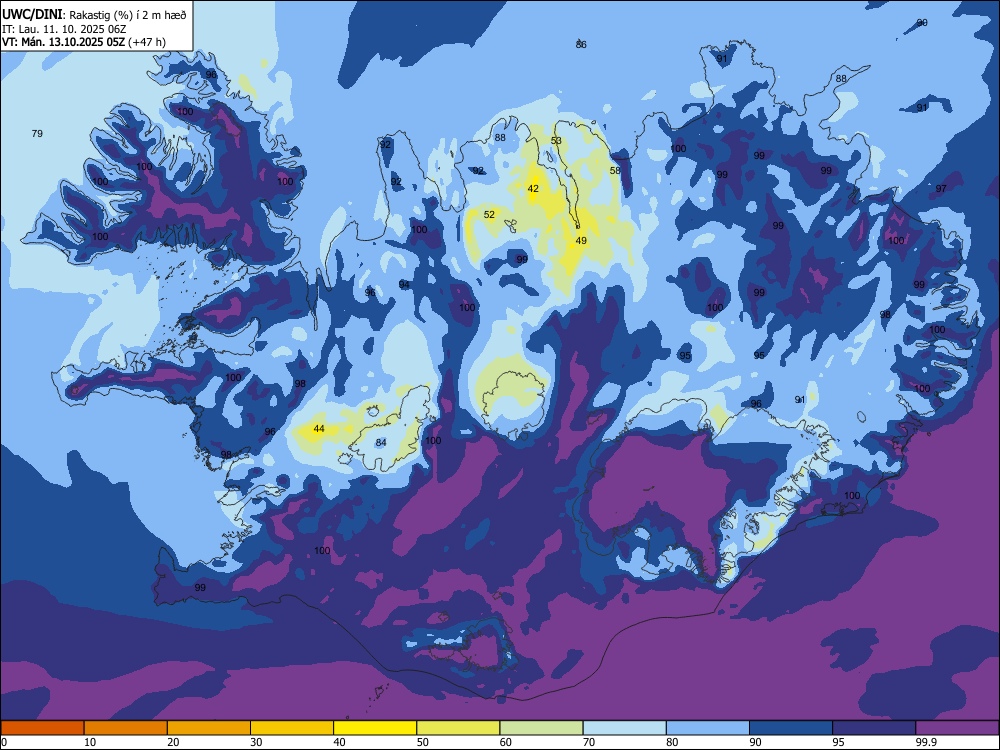Click the humidity value 86 over the northern sea
Screen dimensions: 1000x750
pos(581,44)
